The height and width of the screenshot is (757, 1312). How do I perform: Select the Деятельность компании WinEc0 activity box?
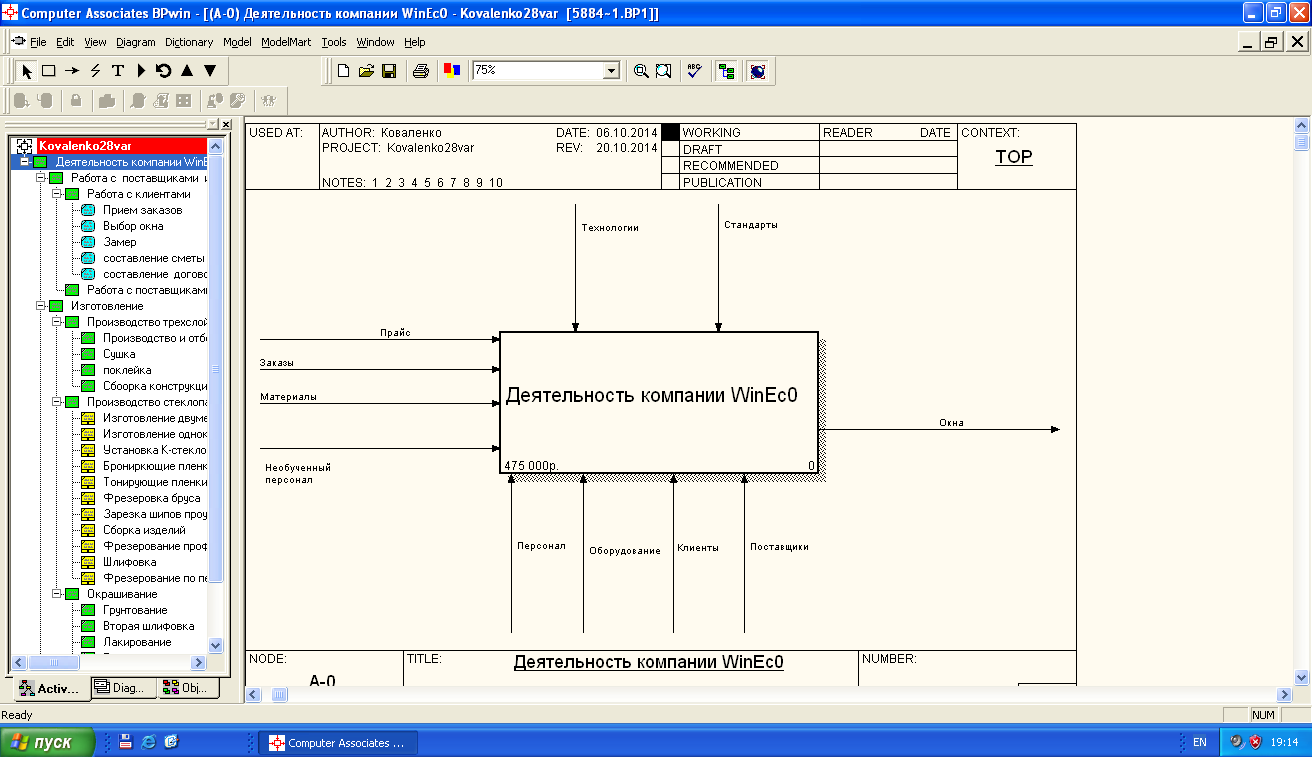pos(659,402)
